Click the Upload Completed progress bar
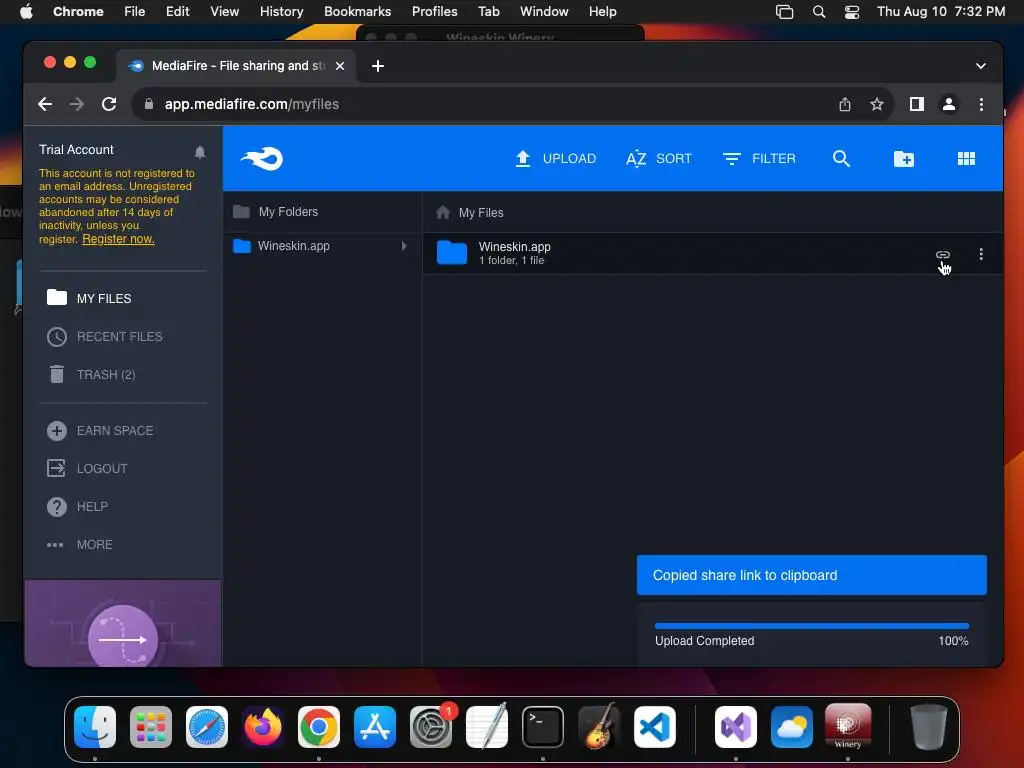This screenshot has width=1024, height=768. point(812,626)
